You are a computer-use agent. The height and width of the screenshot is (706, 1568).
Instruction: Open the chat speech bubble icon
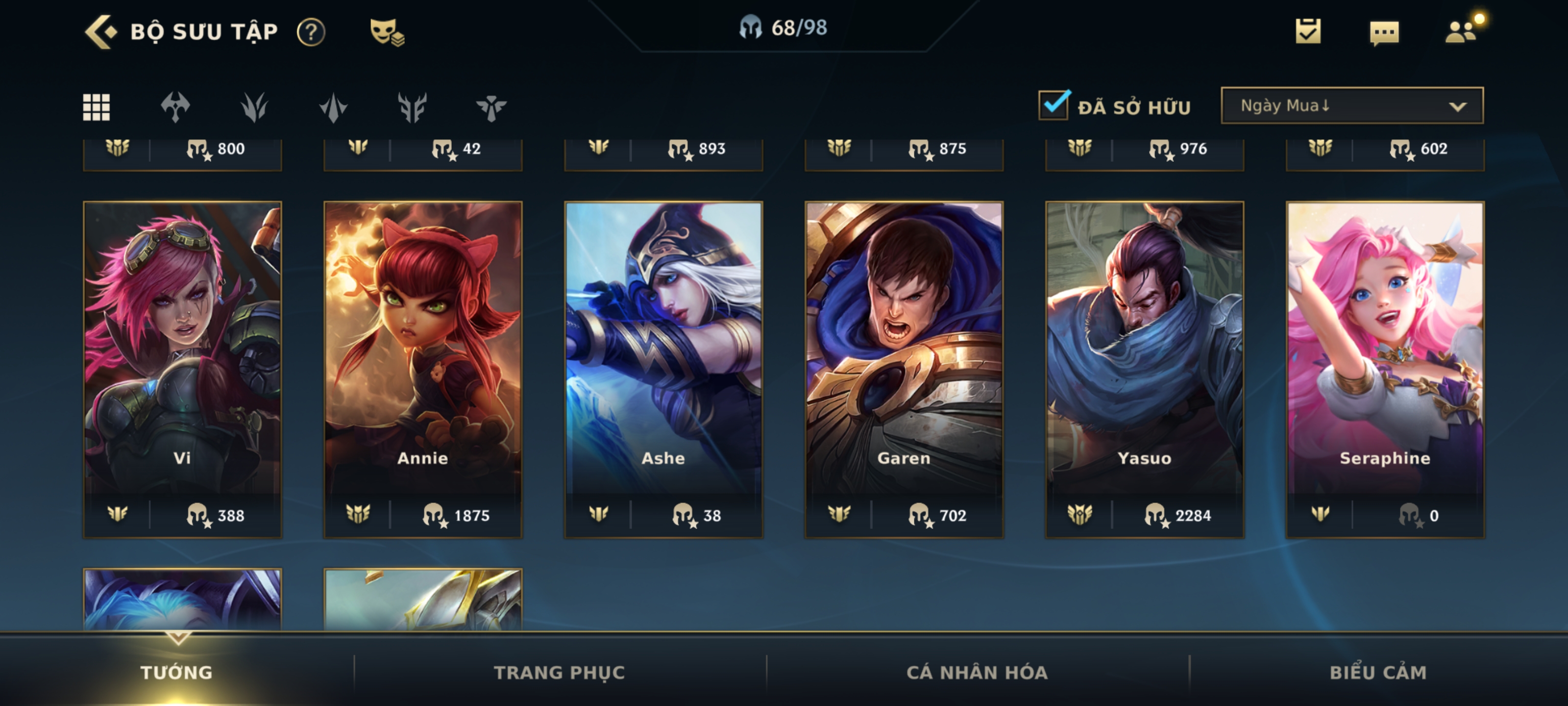(x=1384, y=33)
